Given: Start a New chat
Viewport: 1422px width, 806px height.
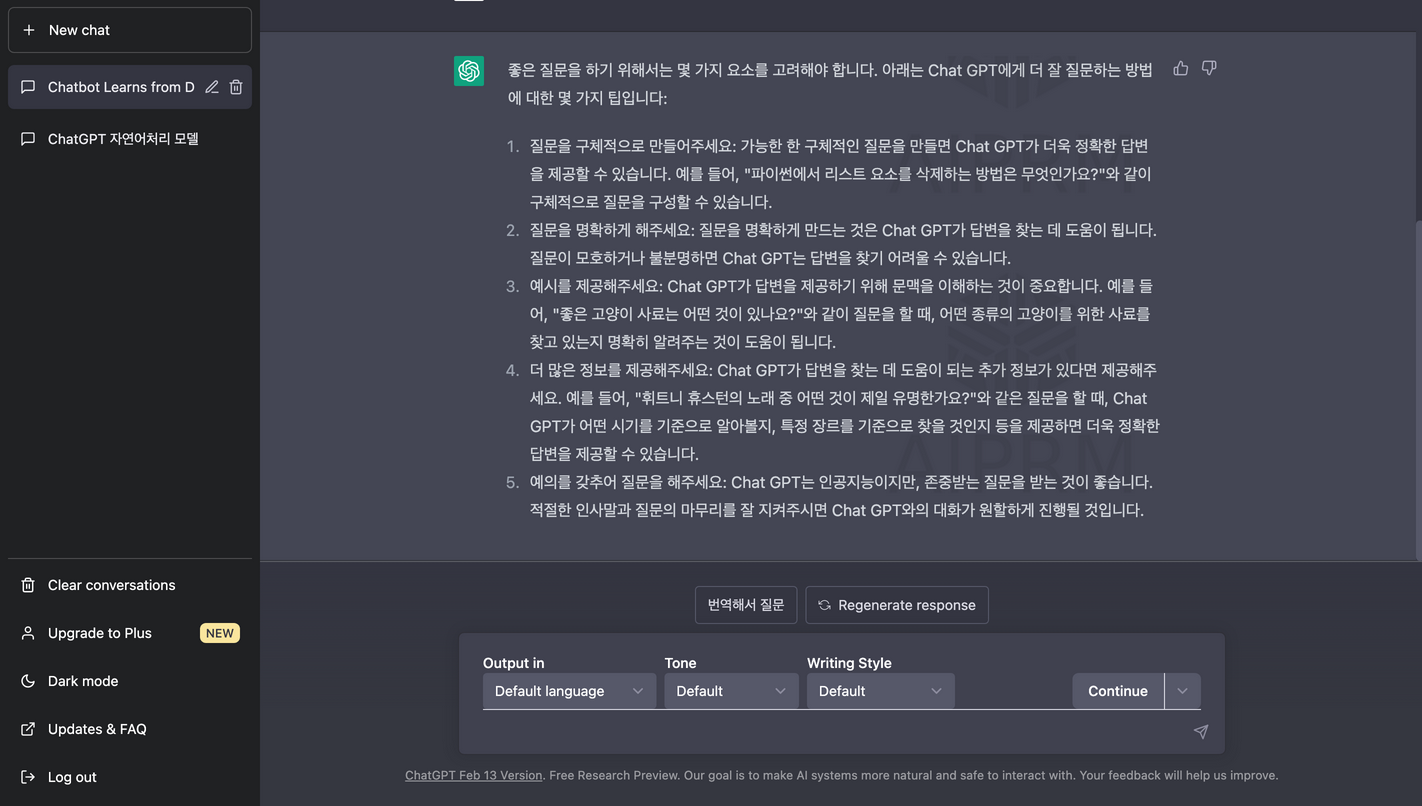Looking at the screenshot, I should click(x=130, y=30).
